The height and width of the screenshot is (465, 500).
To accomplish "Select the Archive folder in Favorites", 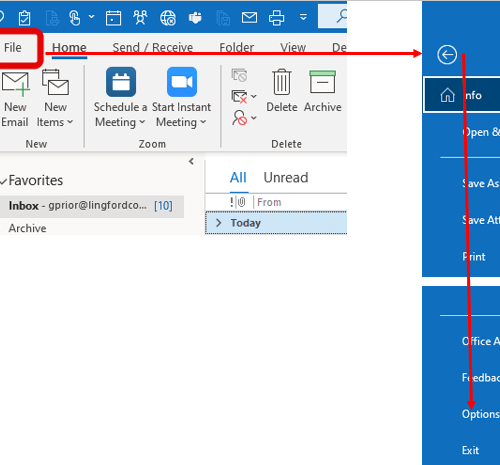I will tap(28, 228).
